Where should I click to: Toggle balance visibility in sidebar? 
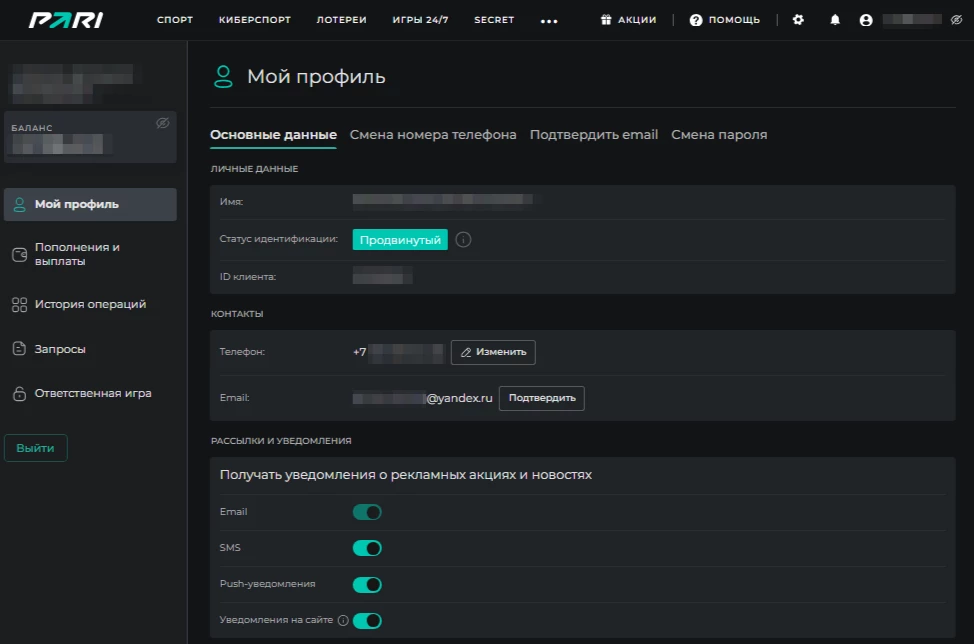163,123
